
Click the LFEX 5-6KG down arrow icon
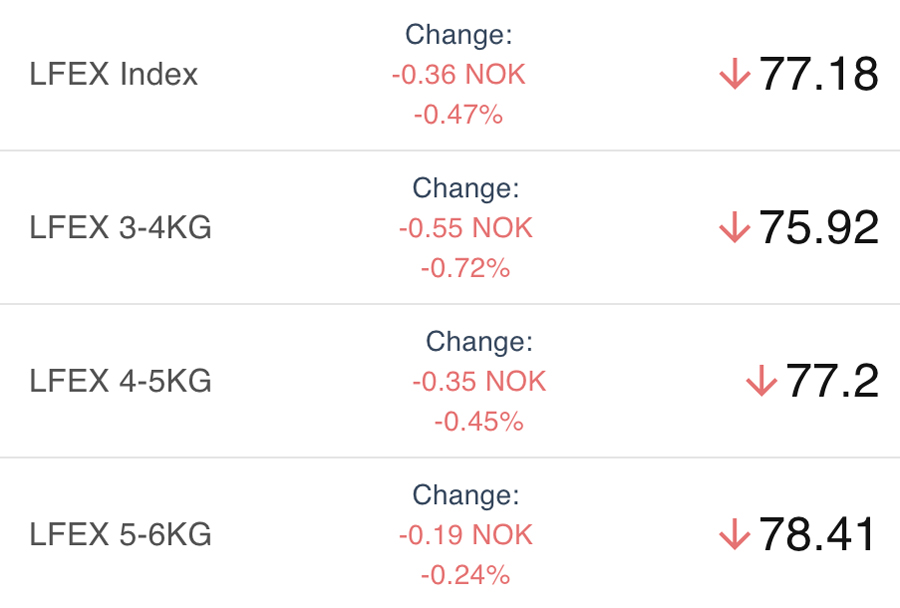(734, 535)
